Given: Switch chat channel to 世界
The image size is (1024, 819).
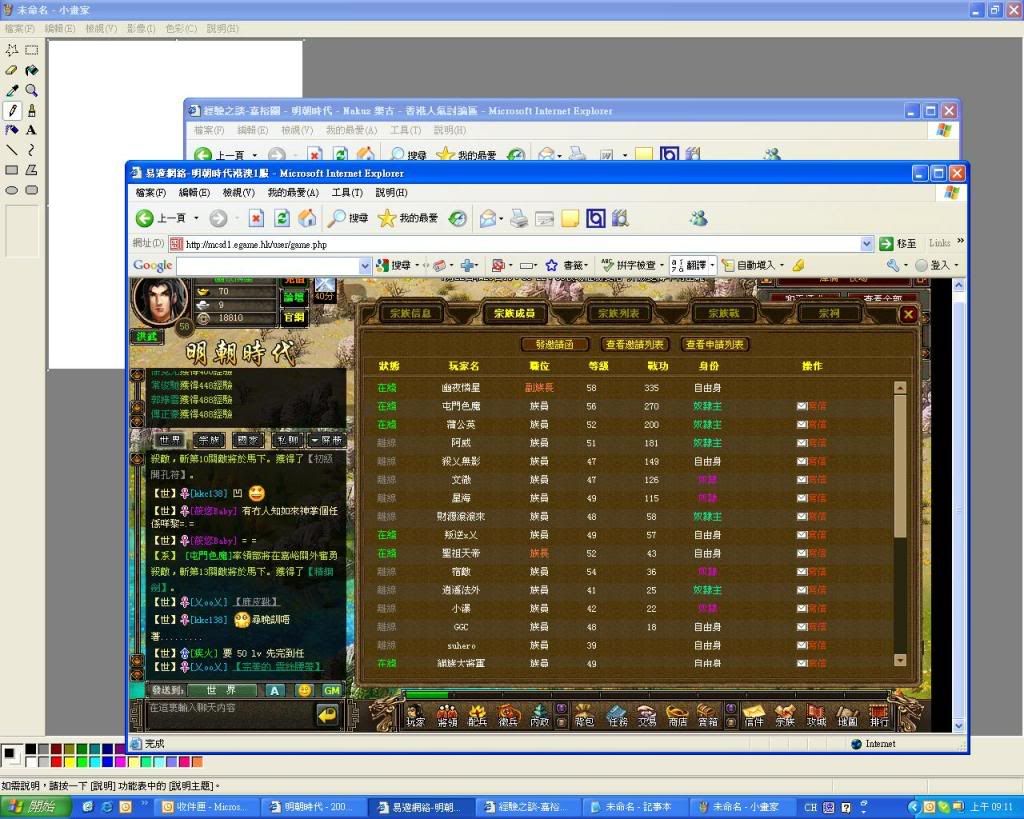Looking at the screenshot, I should tap(170, 440).
